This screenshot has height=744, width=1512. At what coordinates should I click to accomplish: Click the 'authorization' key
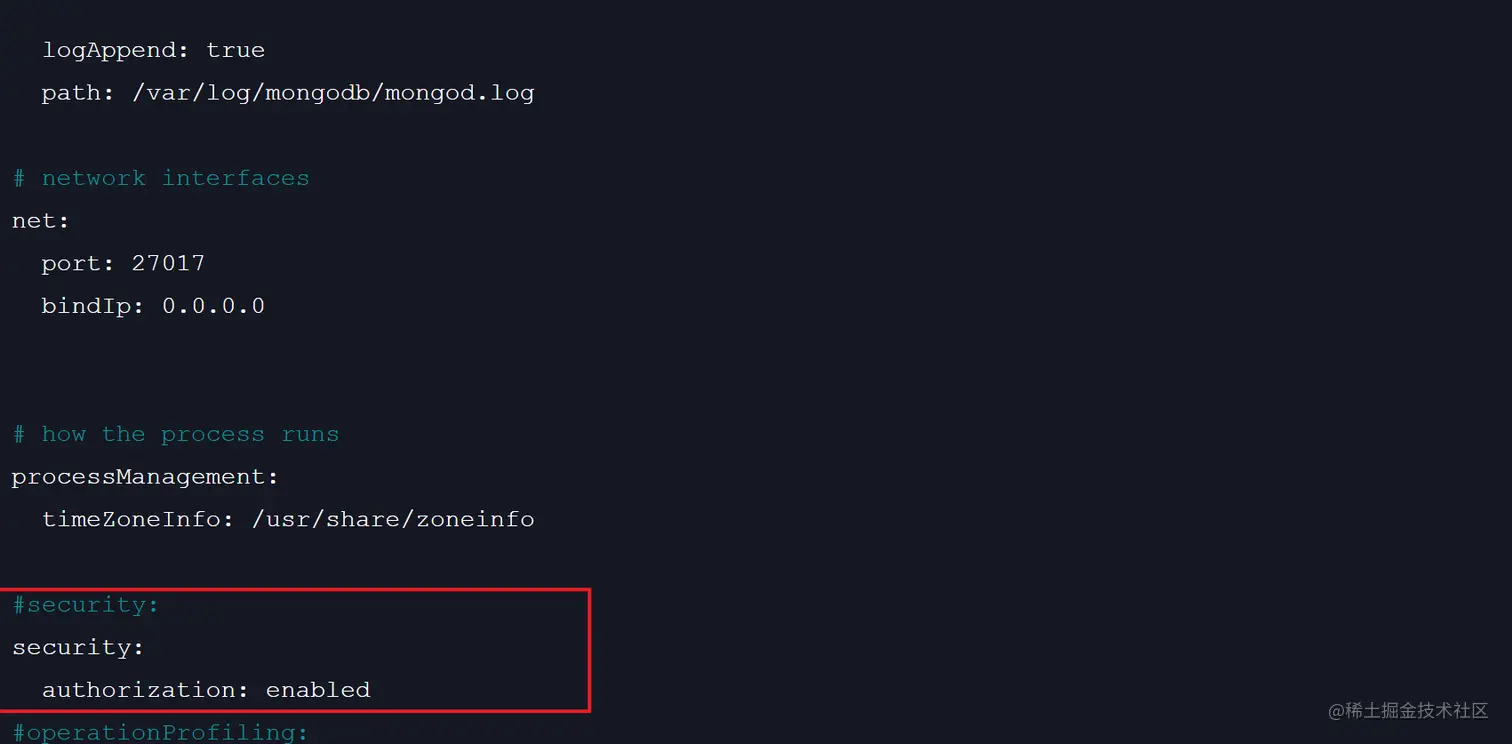tap(146, 690)
